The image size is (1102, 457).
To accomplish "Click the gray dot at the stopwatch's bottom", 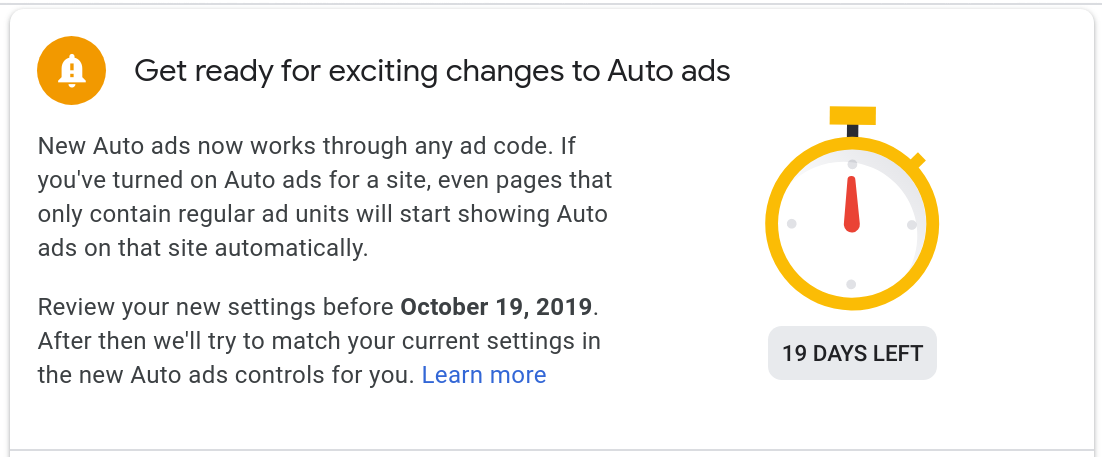I will point(851,285).
